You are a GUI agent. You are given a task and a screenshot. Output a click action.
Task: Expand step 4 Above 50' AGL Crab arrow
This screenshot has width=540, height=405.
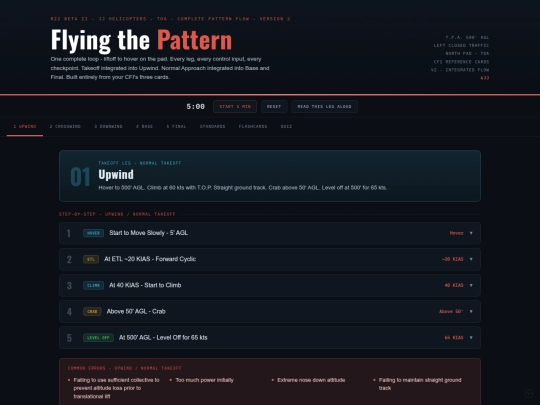click(471, 312)
